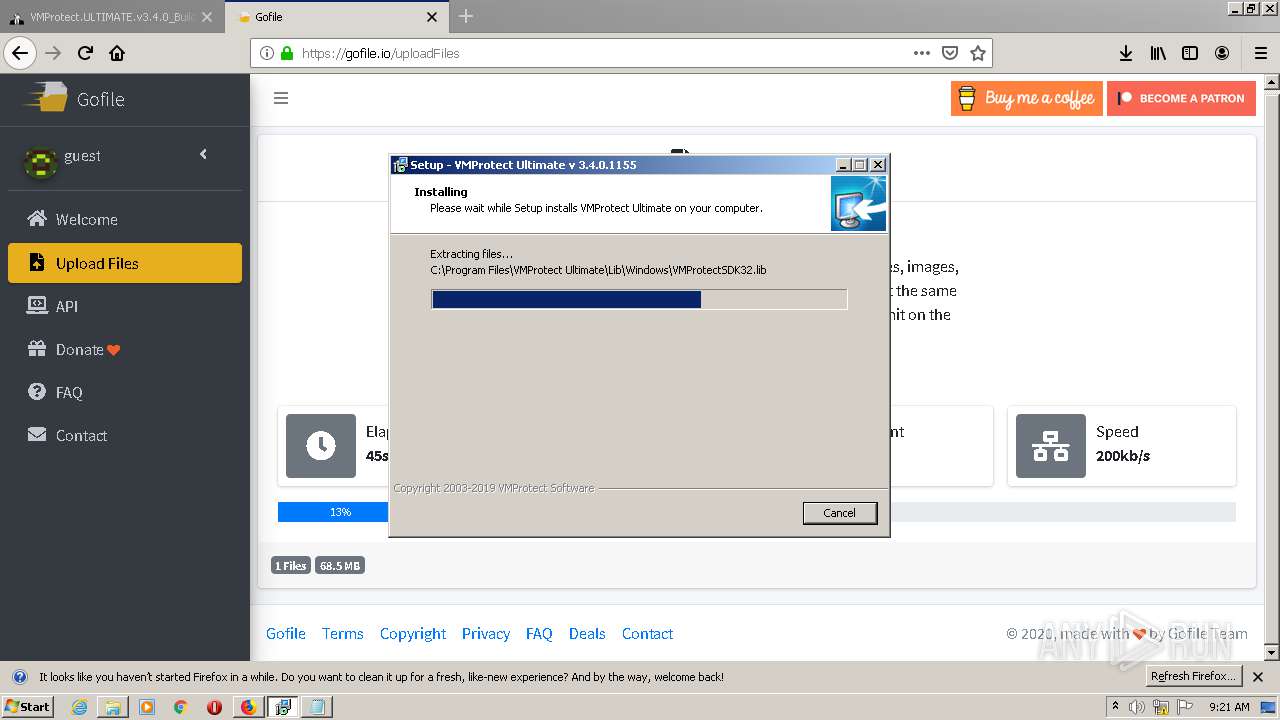Open the Library bookshelf icon
The width and height of the screenshot is (1280, 720).
(x=1158, y=53)
